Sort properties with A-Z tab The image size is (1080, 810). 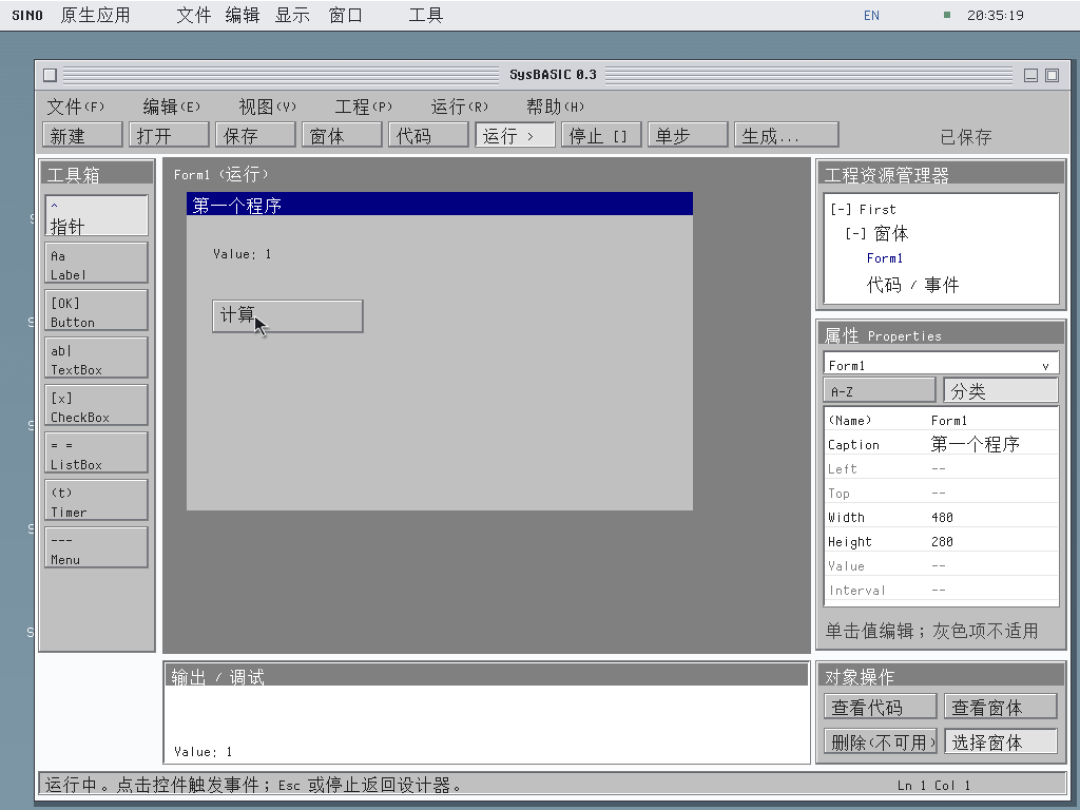pyautogui.click(x=880, y=391)
